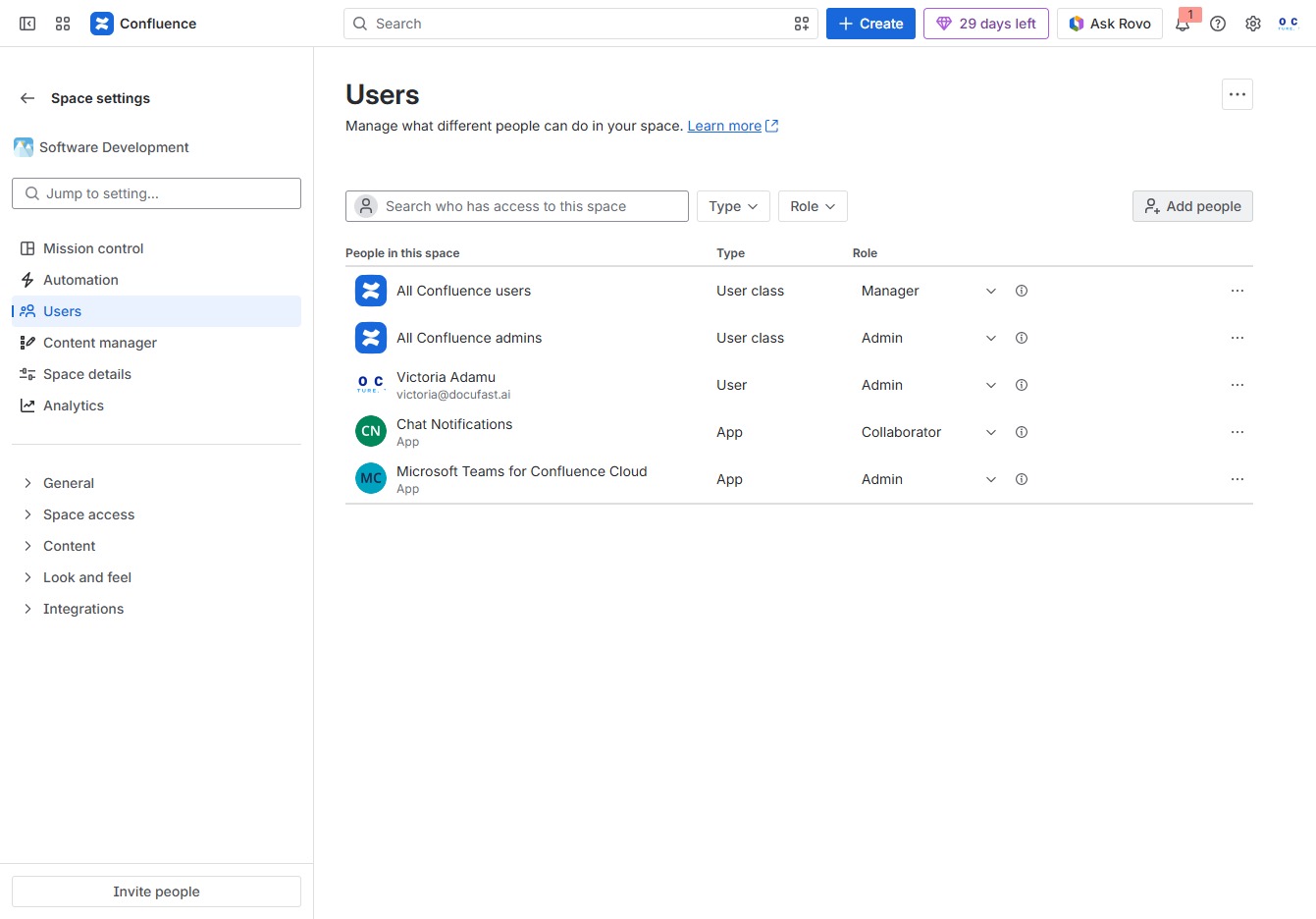The image size is (1316, 919).
Task: Expand the Space access section
Action: [156, 514]
